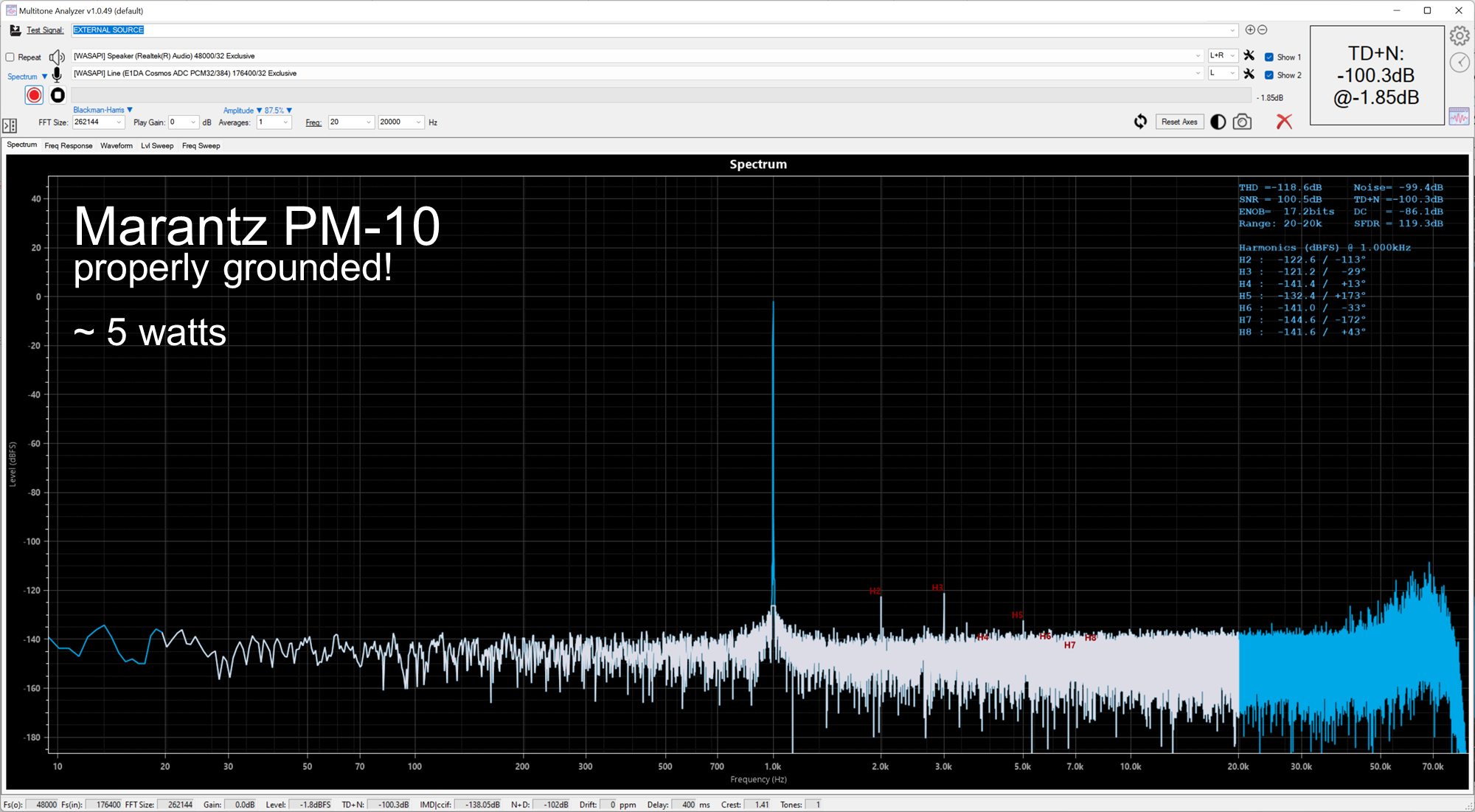Open Line input settings wrench icon
Viewport: 1475px width, 812px height.
[x=1249, y=74]
